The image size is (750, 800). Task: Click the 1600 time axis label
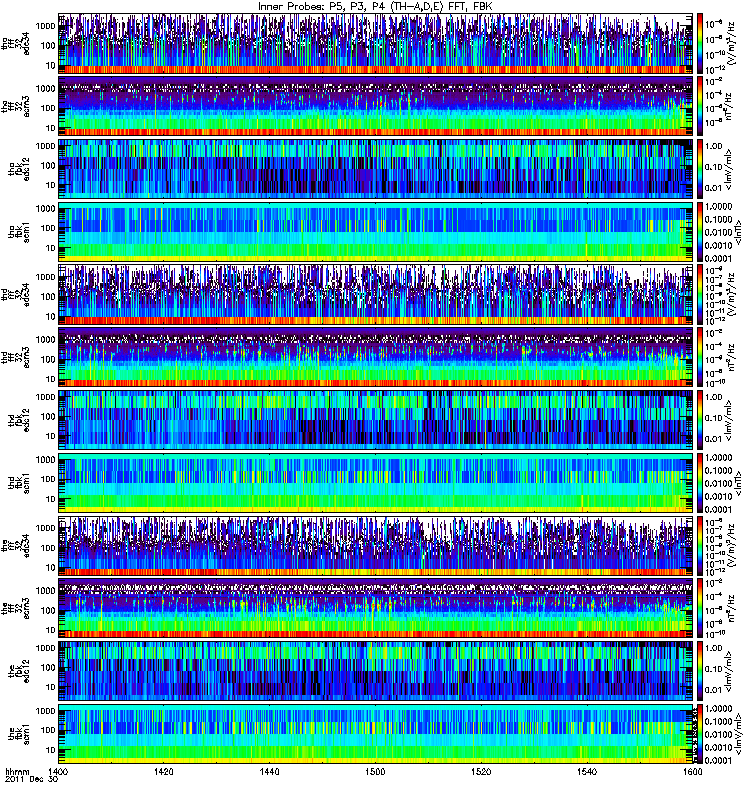point(692,771)
